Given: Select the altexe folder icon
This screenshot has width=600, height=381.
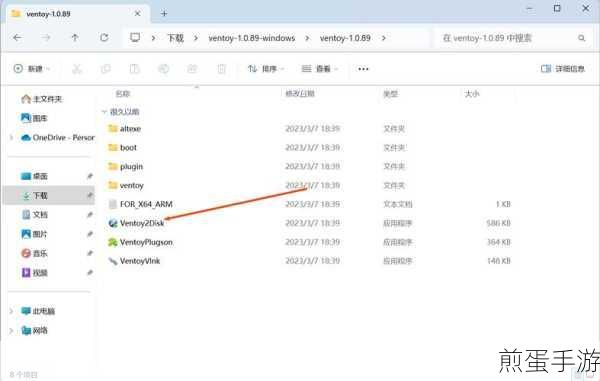Looking at the screenshot, I should tap(112, 129).
